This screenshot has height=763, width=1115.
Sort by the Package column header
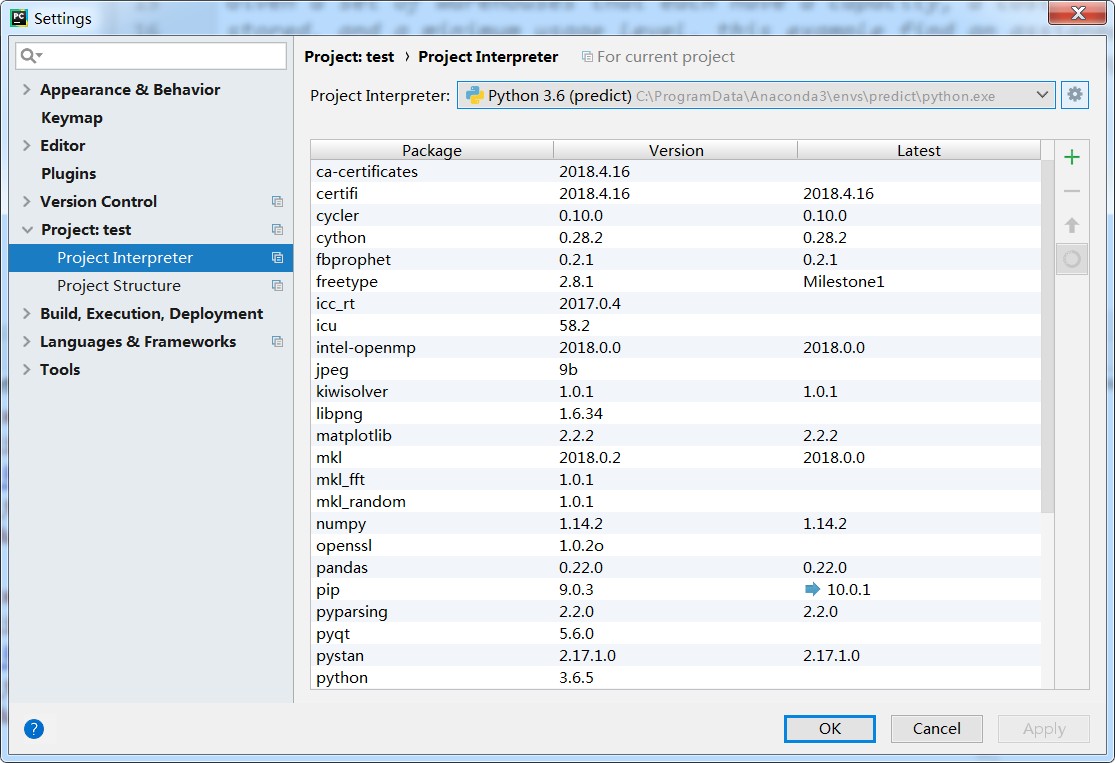[432, 150]
